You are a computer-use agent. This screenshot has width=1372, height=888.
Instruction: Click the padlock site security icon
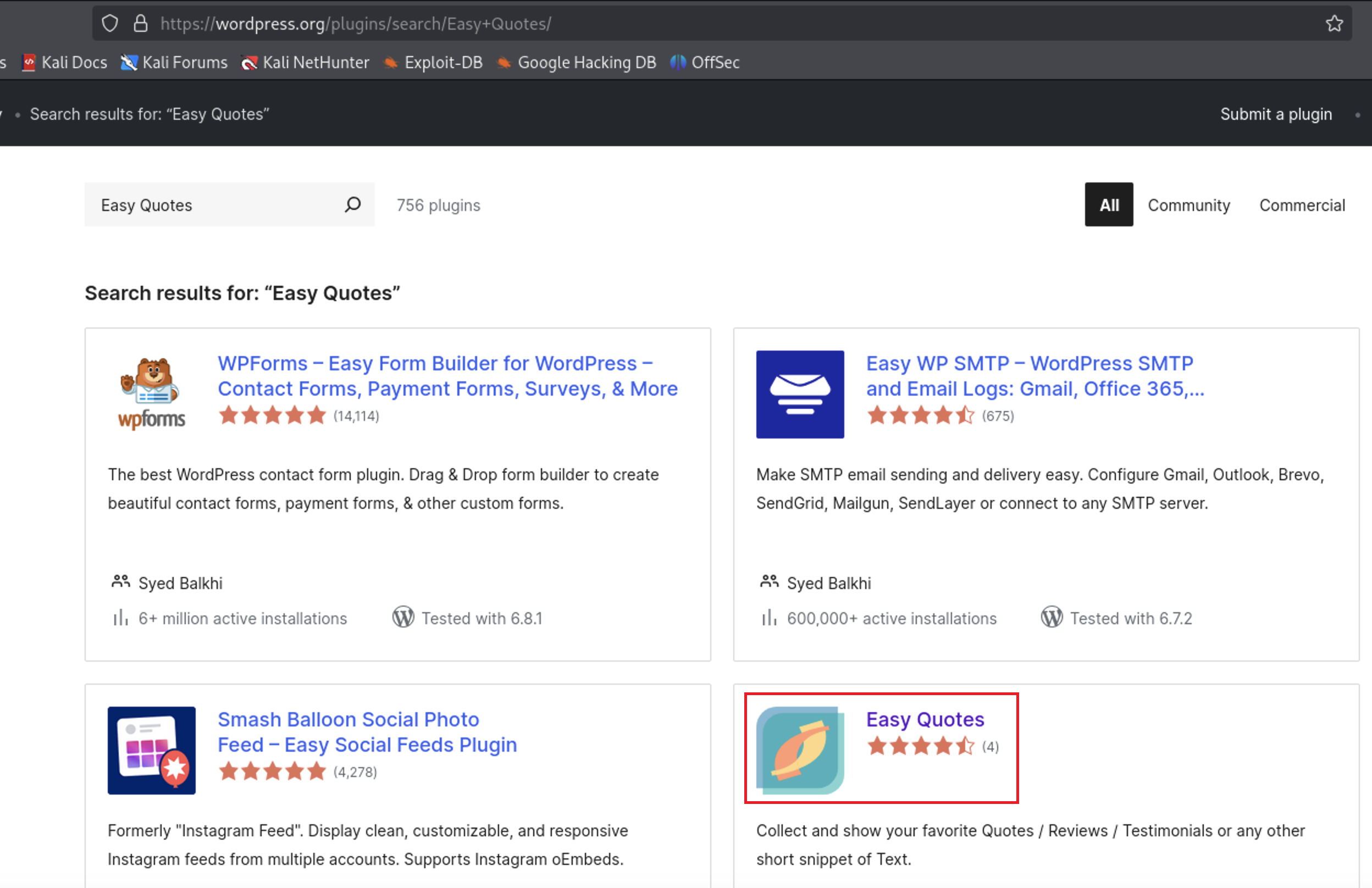click(x=140, y=24)
